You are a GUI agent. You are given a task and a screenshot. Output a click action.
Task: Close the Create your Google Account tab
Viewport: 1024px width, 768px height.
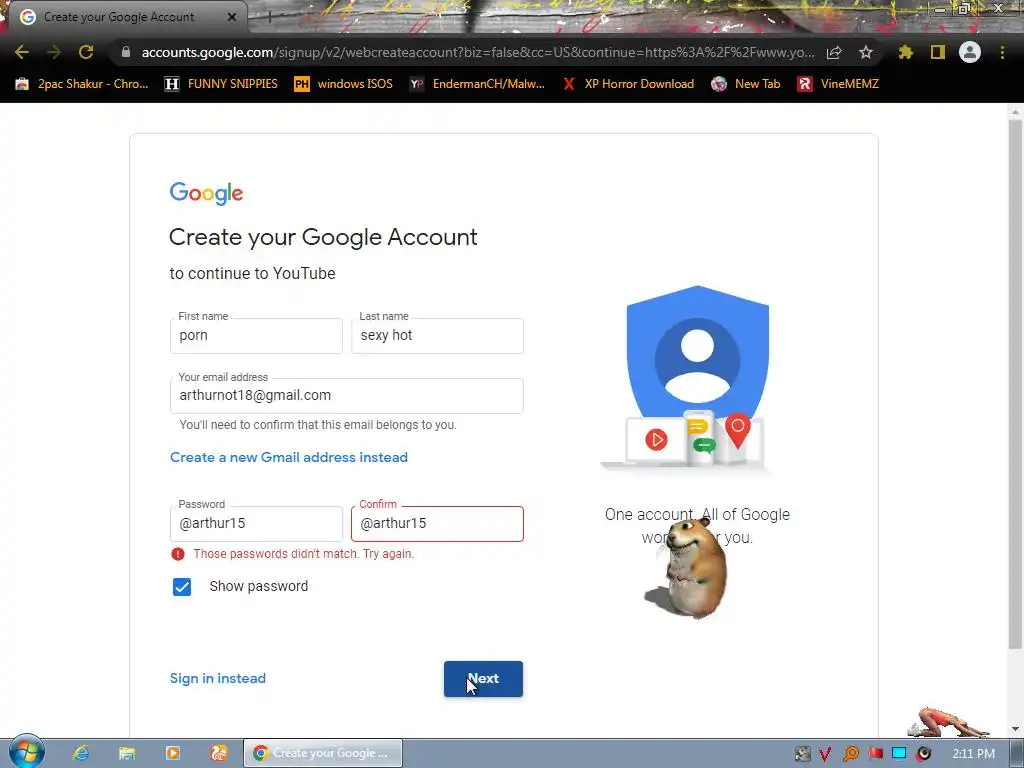[x=232, y=17]
